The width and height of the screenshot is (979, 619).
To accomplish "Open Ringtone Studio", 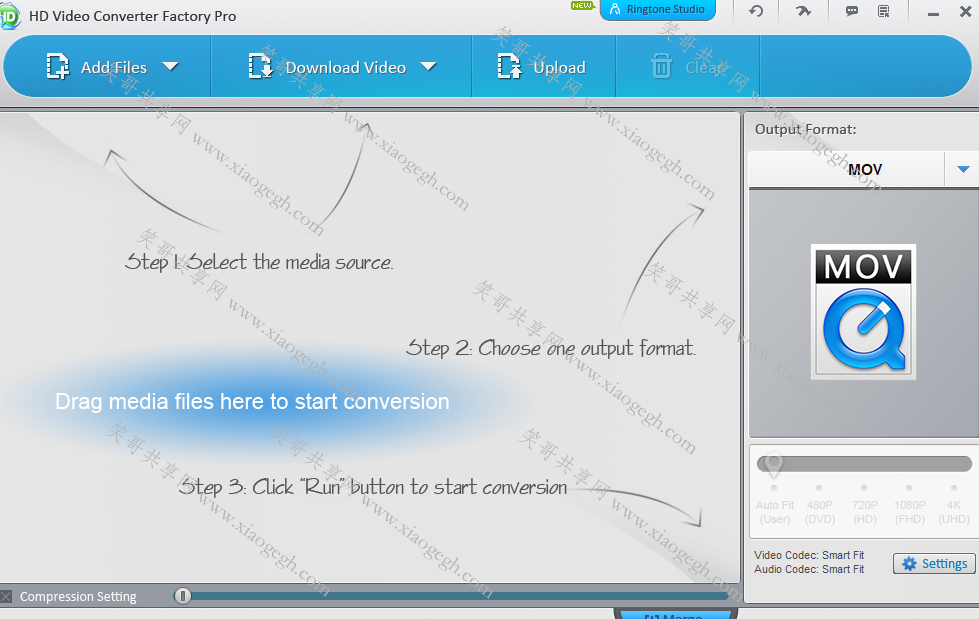I will [657, 9].
